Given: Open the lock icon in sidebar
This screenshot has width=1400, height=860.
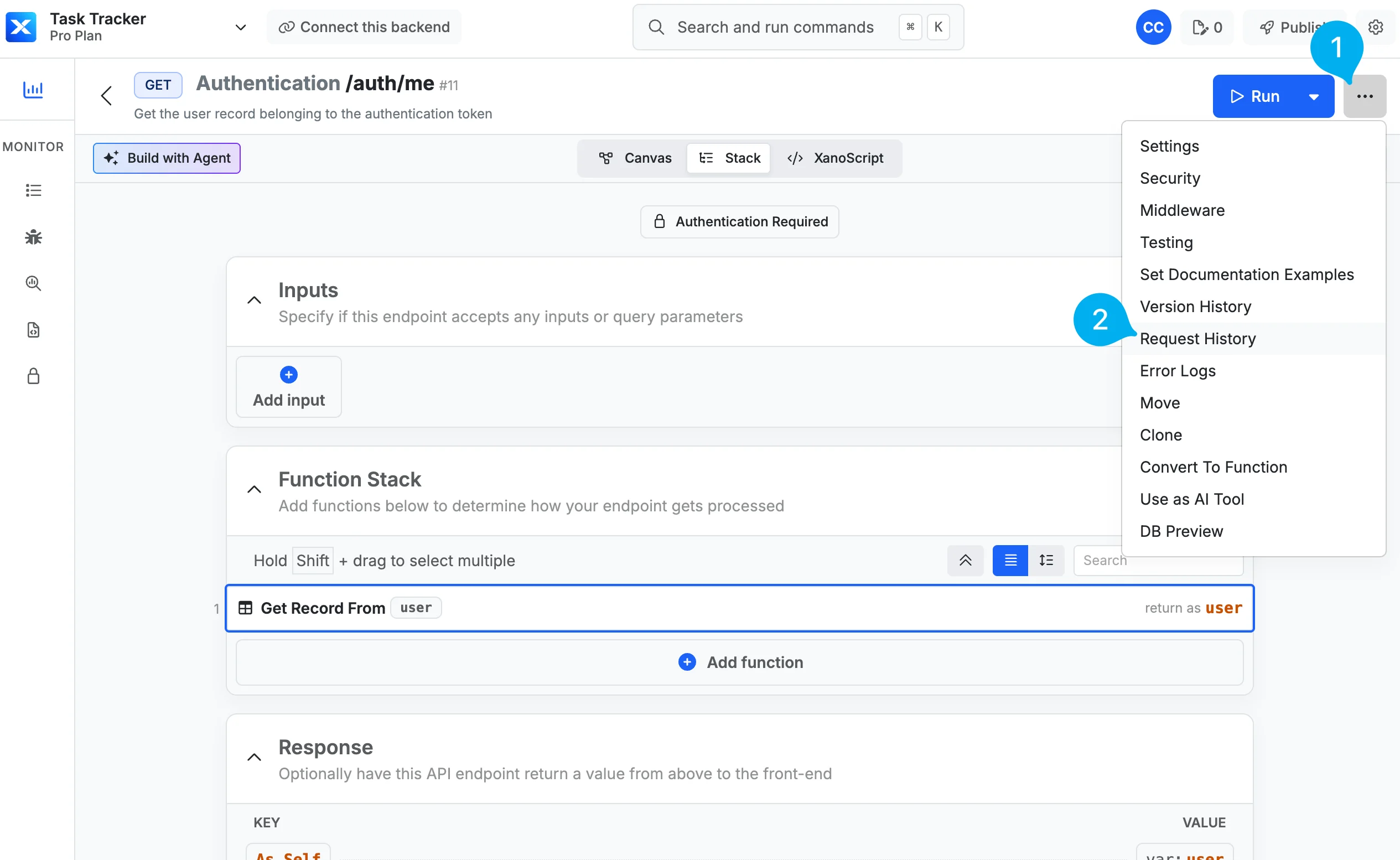Looking at the screenshot, I should [x=34, y=376].
